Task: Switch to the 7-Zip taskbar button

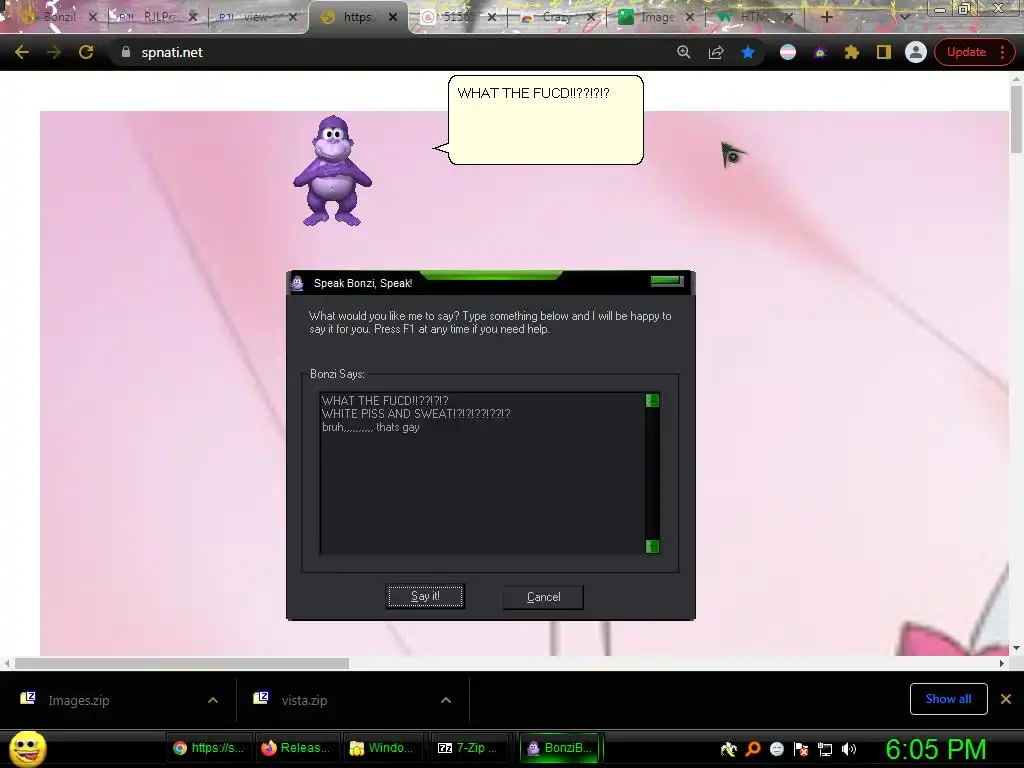Action: (x=468, y=748)
